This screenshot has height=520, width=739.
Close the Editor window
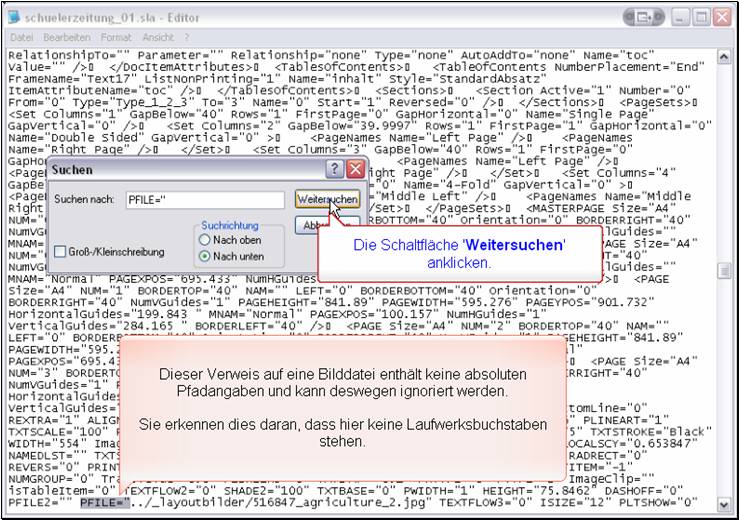[723, 17]
